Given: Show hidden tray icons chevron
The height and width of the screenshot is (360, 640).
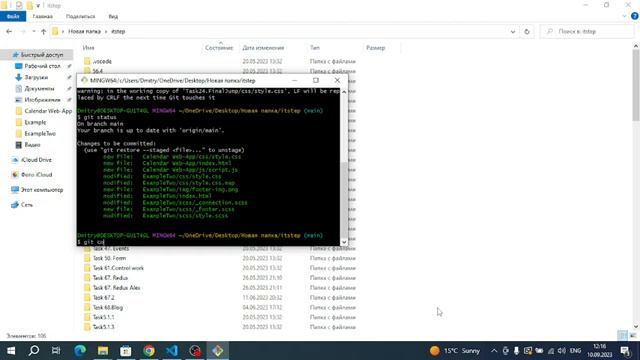Looking at the screenshot, I should pyautogui.click(x=494, y=351).
